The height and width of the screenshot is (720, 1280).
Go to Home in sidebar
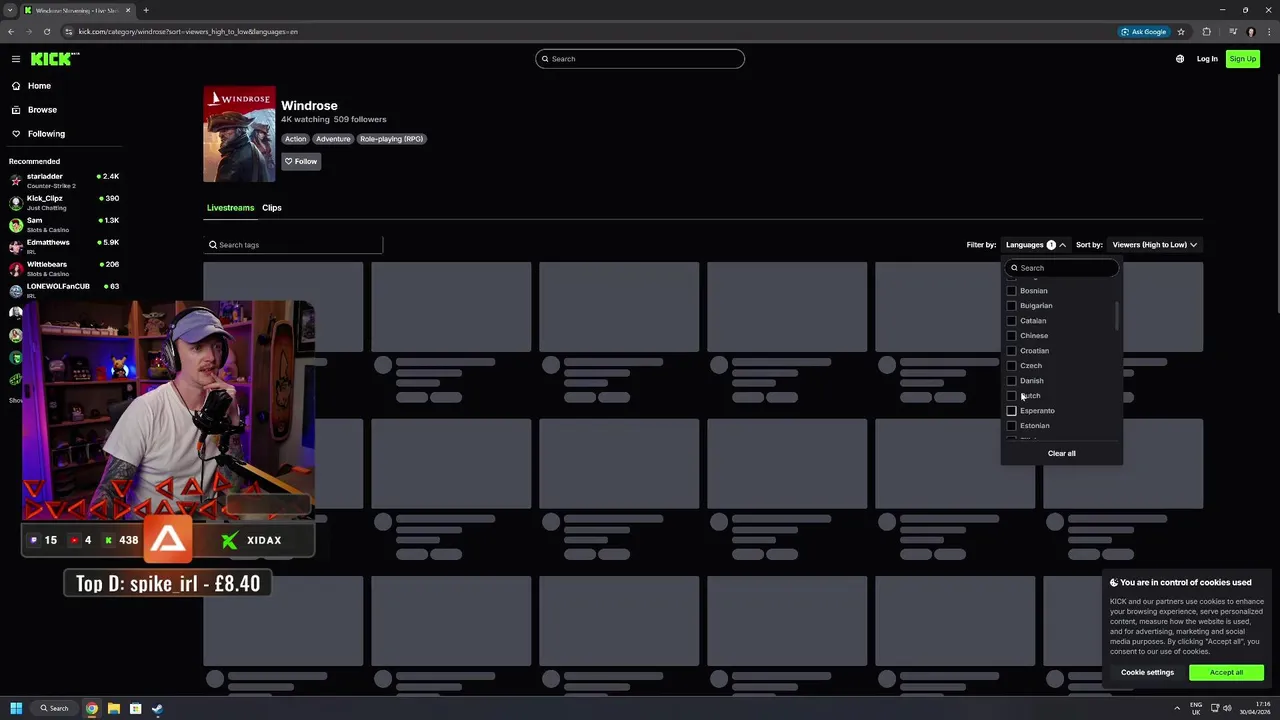pyautogui.click(x=39, y=86)
